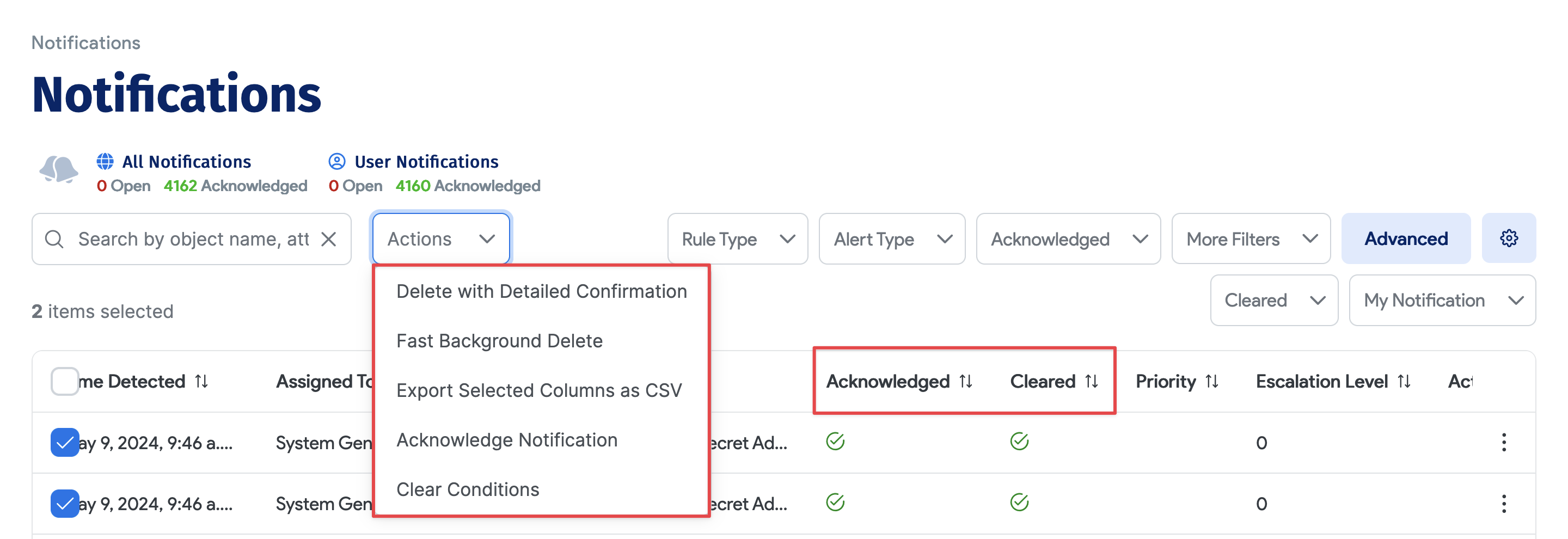1568x539 pixels.
Task: Click the search magnifier icon
Action: pyautogui.click(x=55, y=238)
